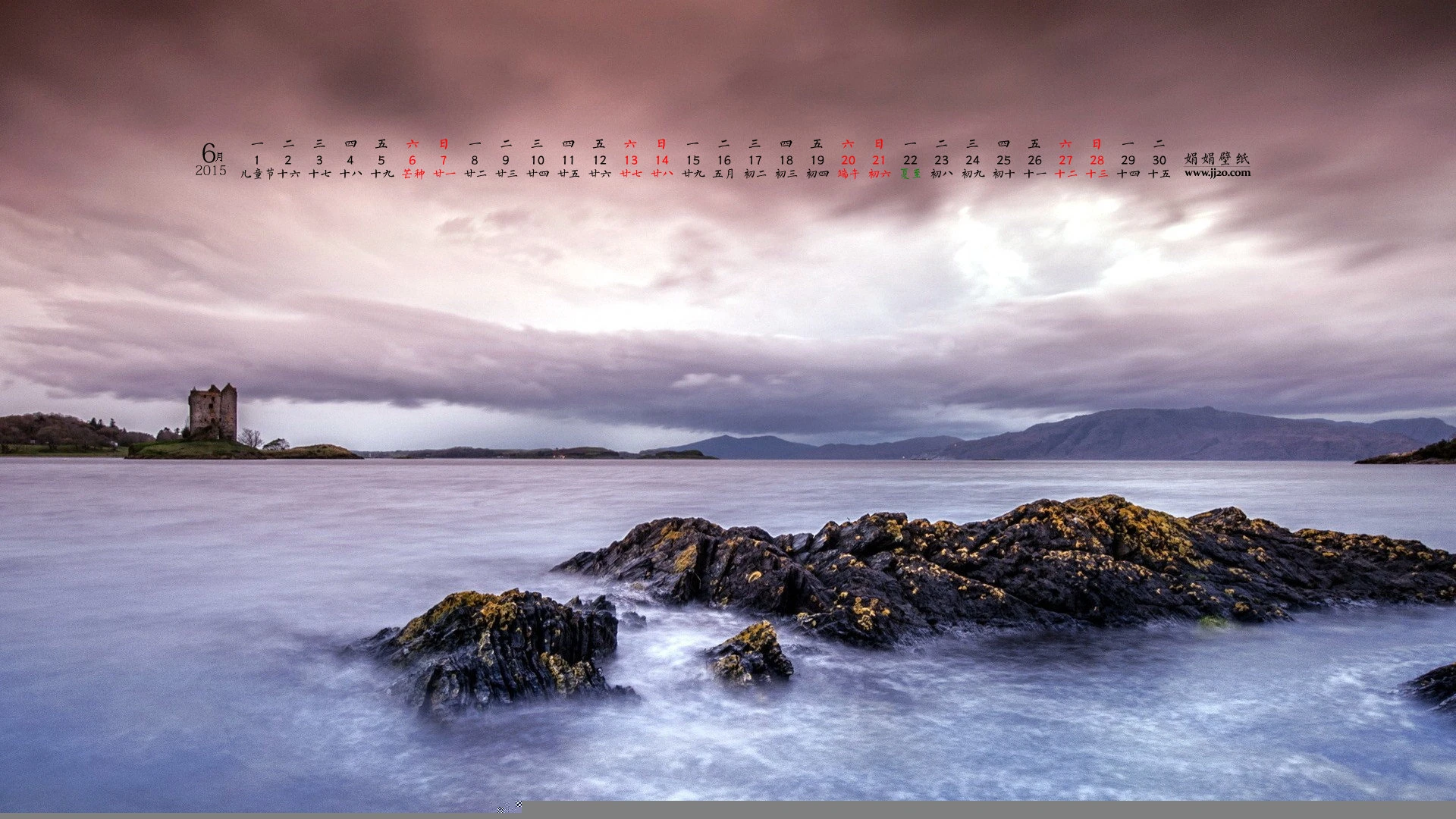The image size is (1456, 819).
Task: Select the red date 27 in calendar
Action: coord(1066,160)
